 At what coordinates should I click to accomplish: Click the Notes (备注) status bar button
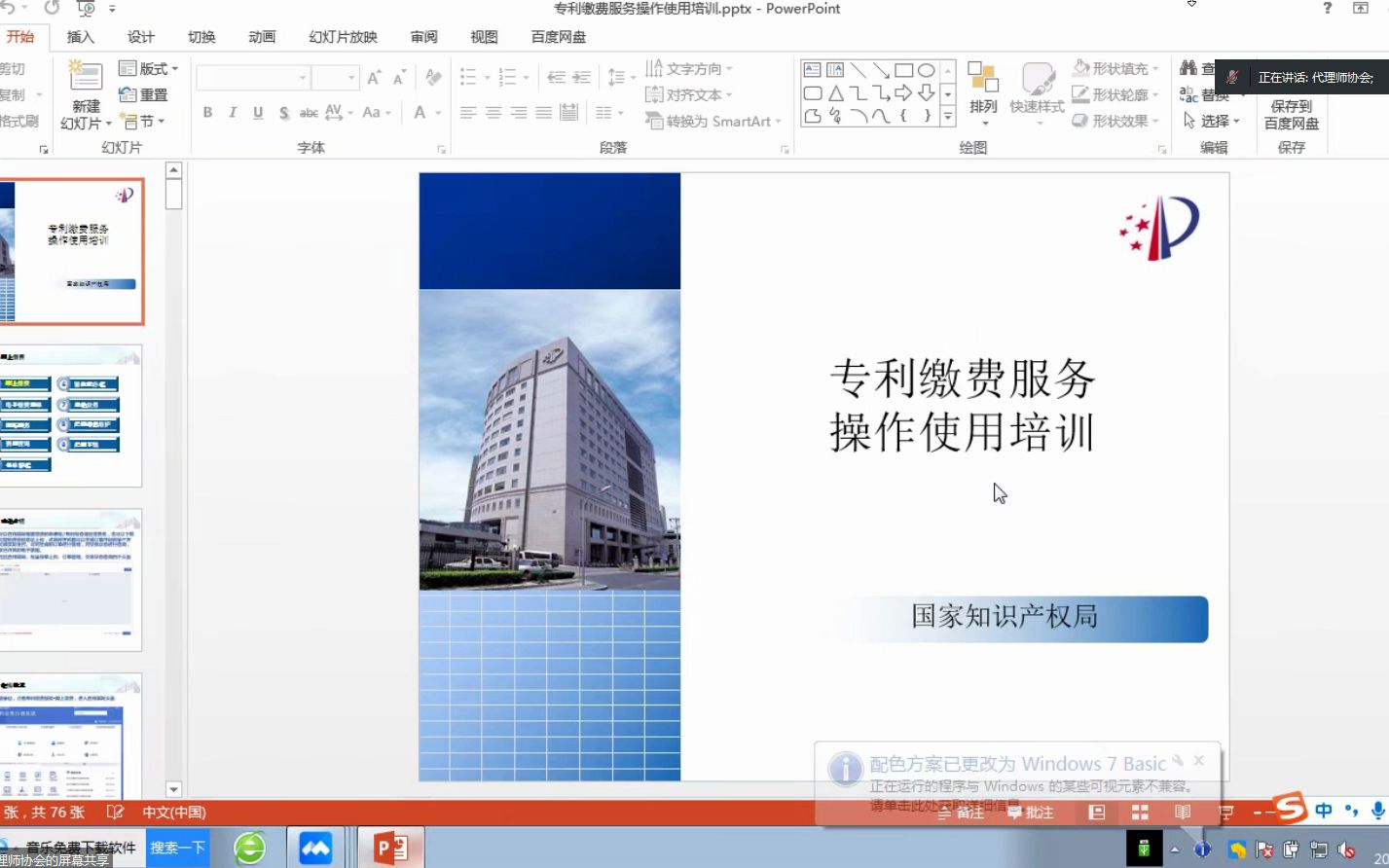[x=961, y=813]
